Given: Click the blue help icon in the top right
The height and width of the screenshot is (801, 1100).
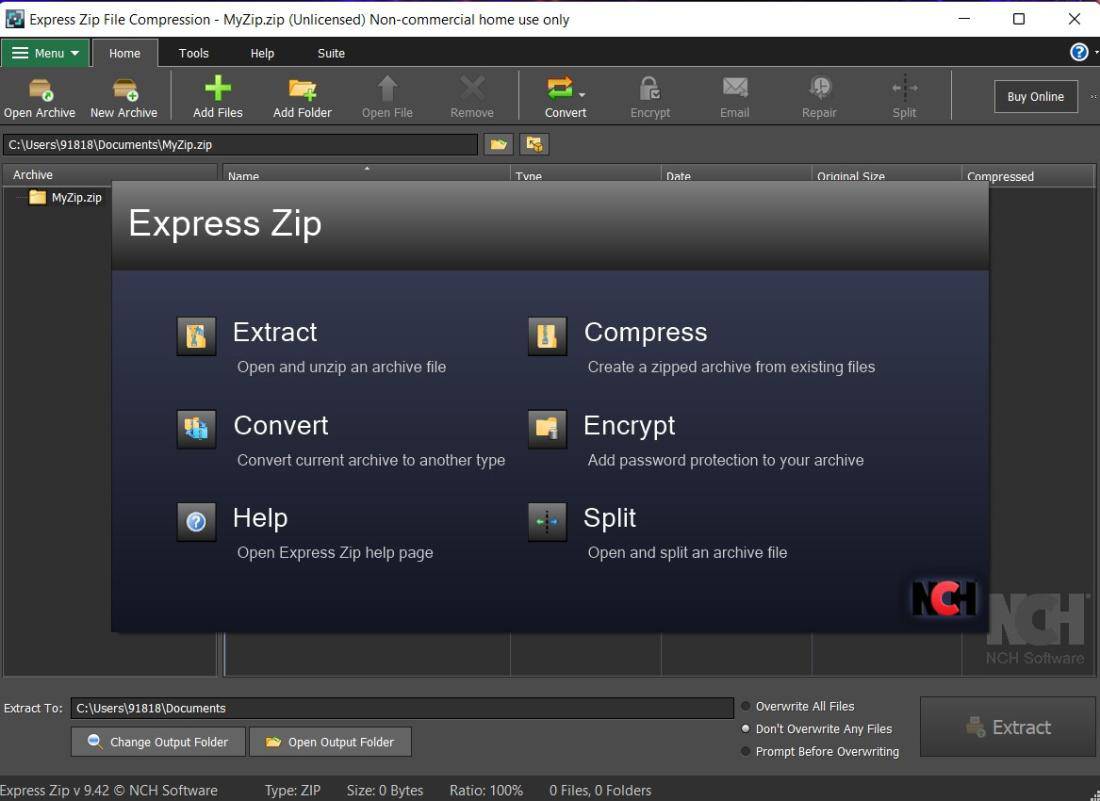Looking at the screenshot, I should coord(1078,53).
